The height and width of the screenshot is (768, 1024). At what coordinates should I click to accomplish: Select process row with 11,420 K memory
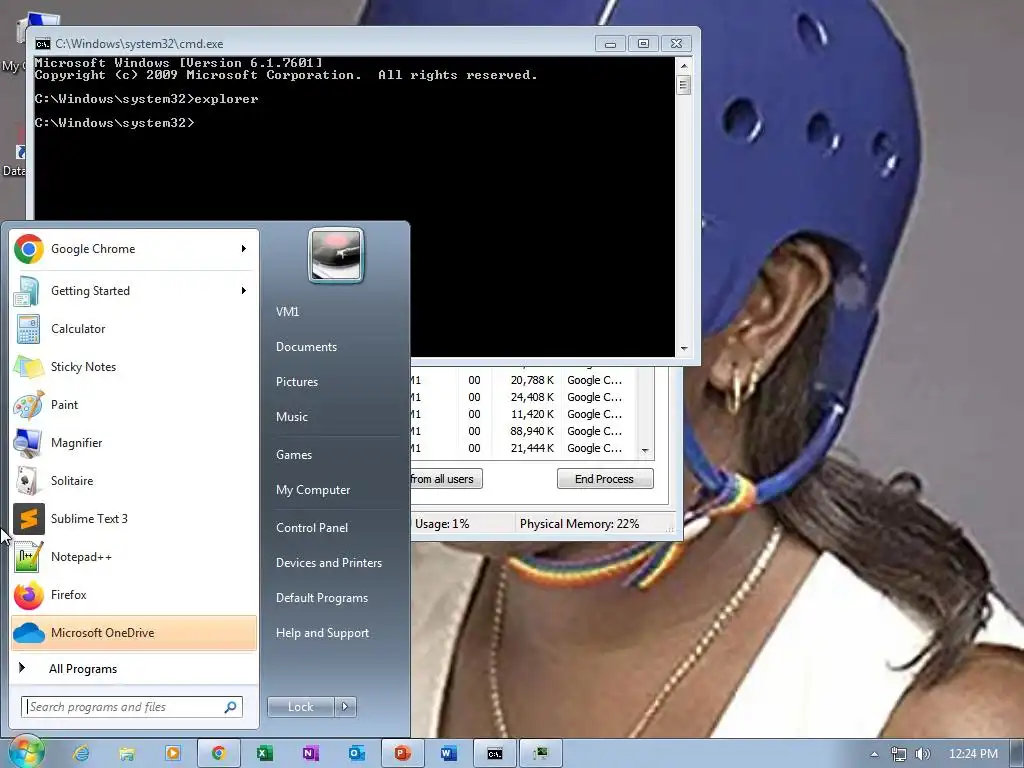524,414
